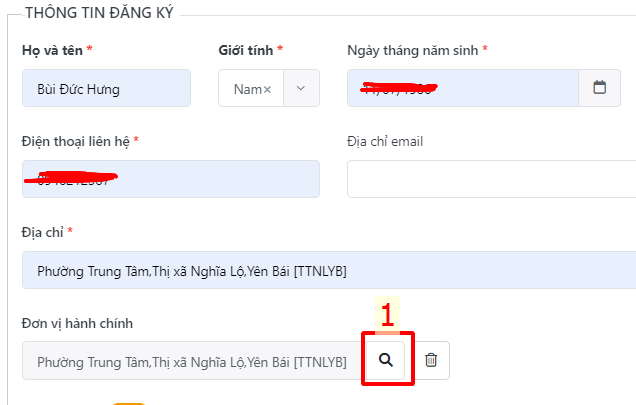Expand the Giới tính dropdown arrow
This screenshot has height=405, width=636.
[x=301, y=88]
